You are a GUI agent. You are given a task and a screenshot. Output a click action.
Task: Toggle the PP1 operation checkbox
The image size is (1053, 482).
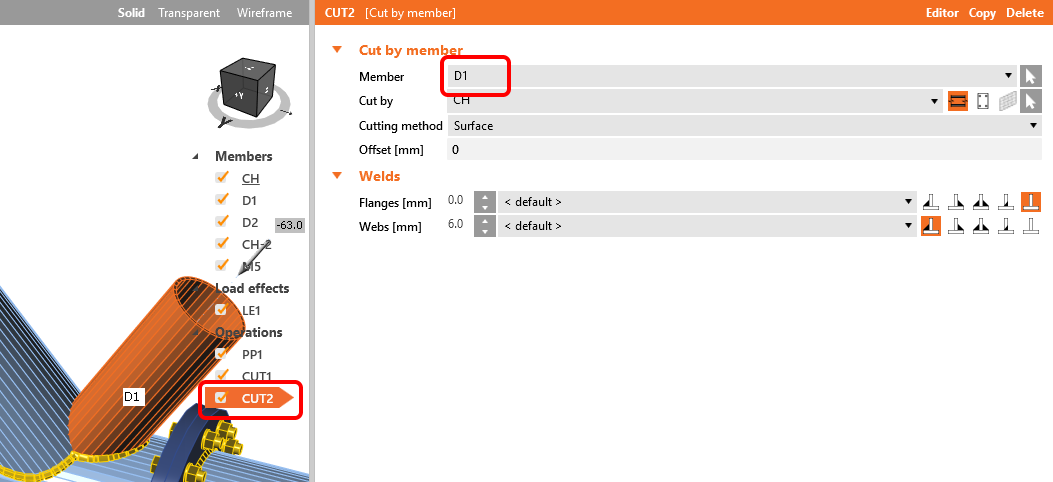tap(222, 353)
